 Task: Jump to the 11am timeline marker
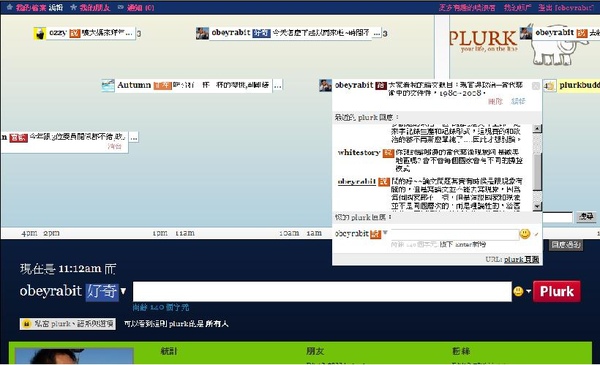185,233
